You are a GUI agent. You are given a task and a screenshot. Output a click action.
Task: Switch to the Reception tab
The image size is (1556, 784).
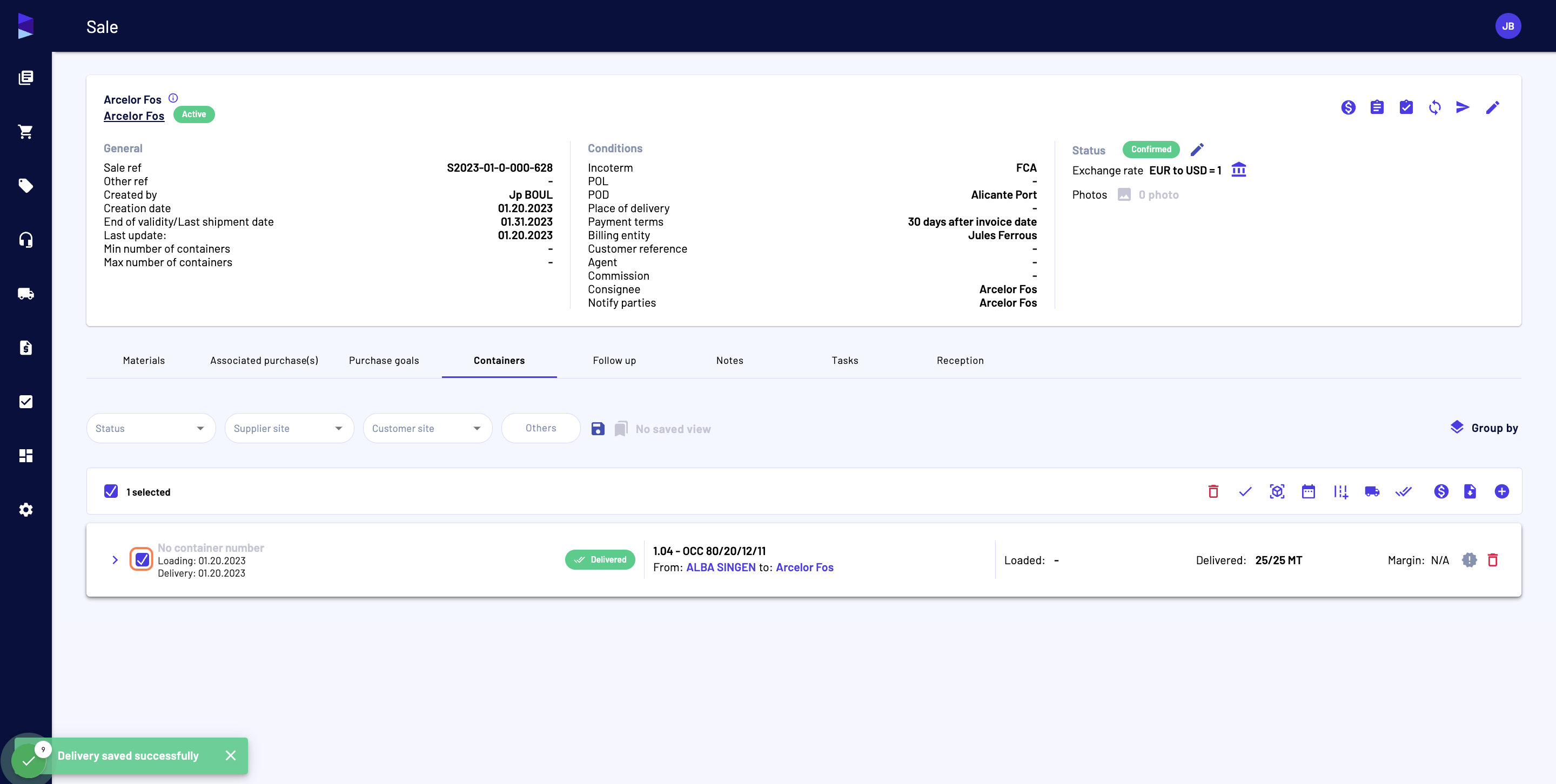pos(960,360)
